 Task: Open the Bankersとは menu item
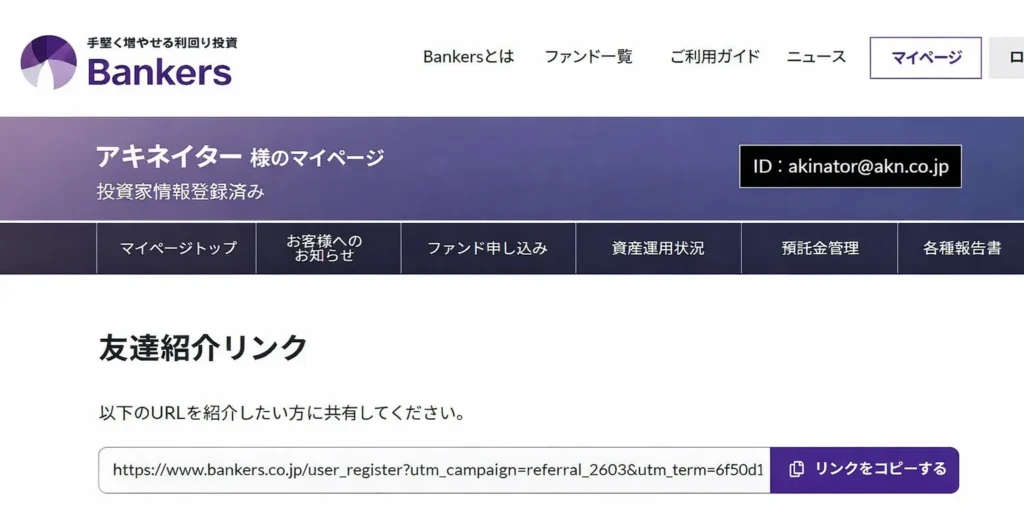468,57
